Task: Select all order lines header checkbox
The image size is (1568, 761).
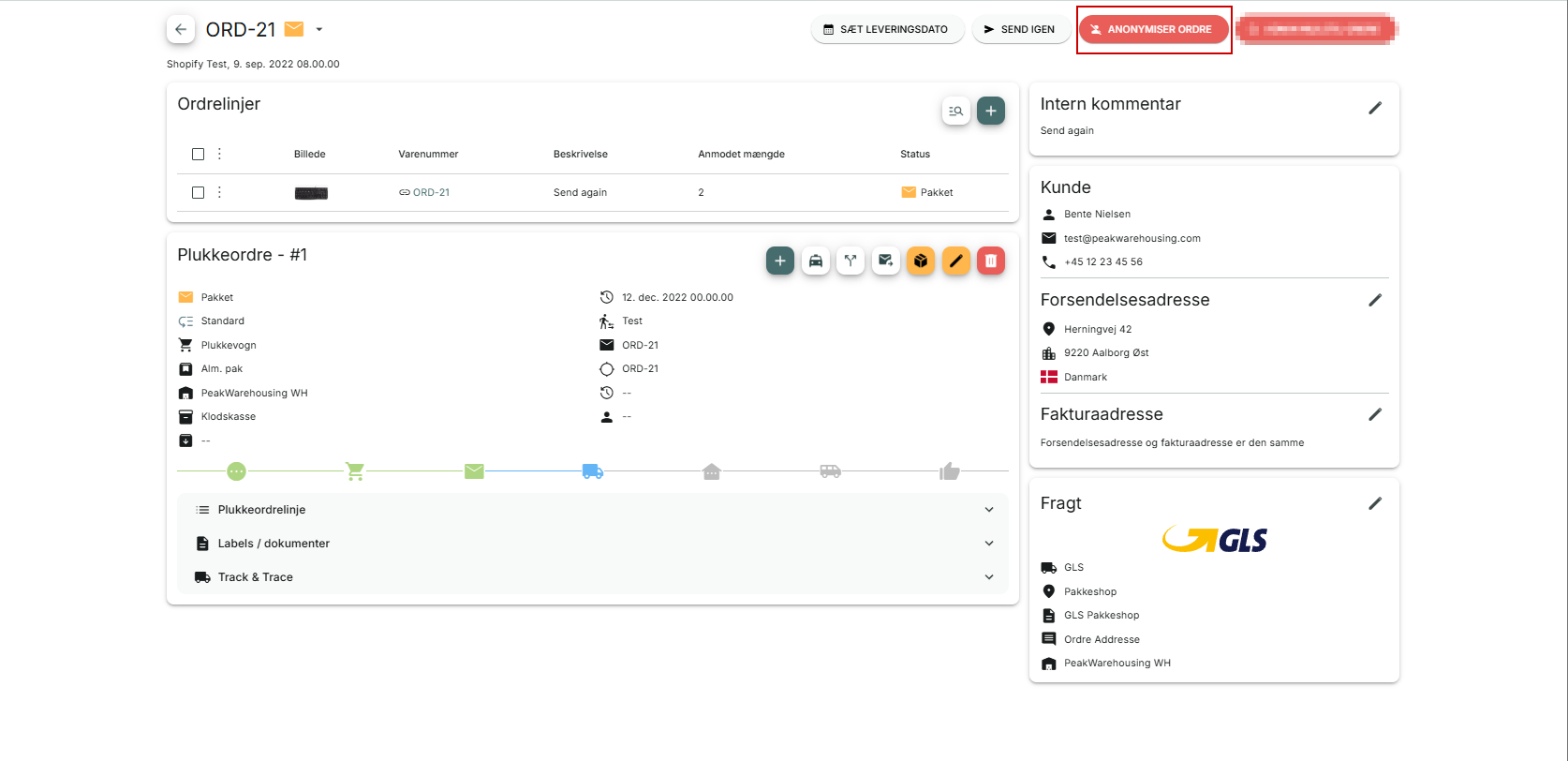Action: 198,154
